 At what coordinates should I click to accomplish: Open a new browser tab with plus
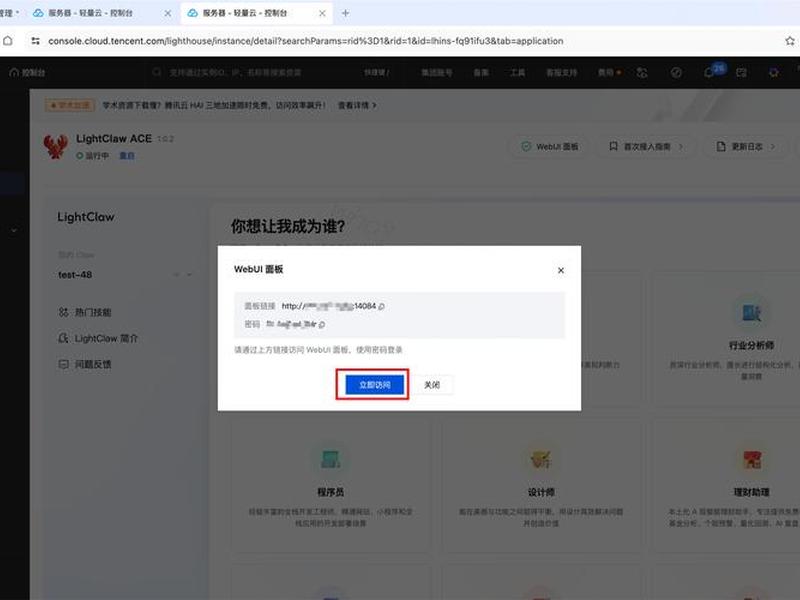click(345, 13)
